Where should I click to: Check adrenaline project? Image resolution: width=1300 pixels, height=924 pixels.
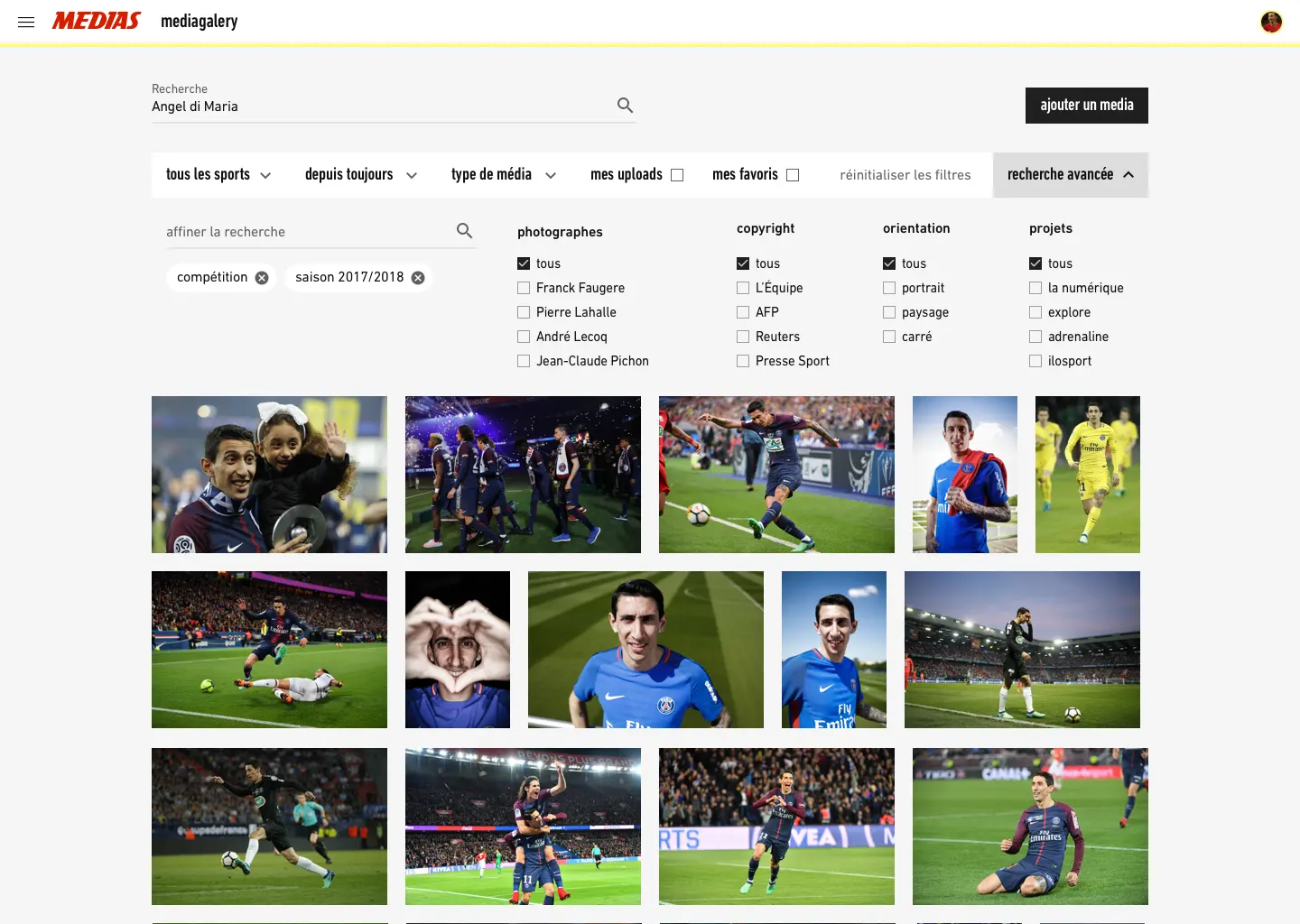tap(1035, 337)
